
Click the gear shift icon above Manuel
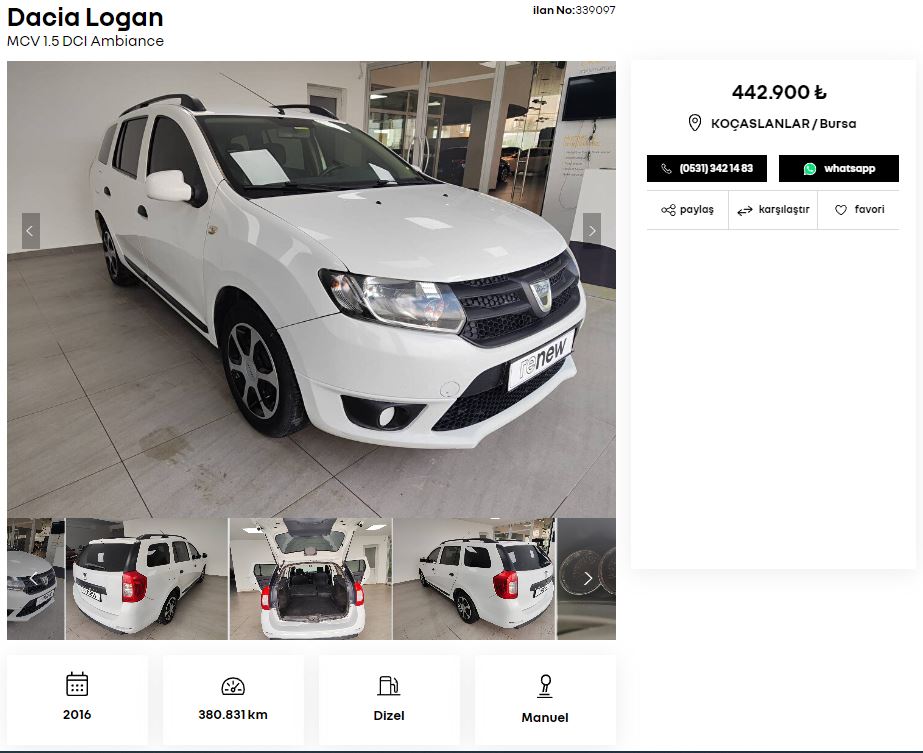click(545, 686)
